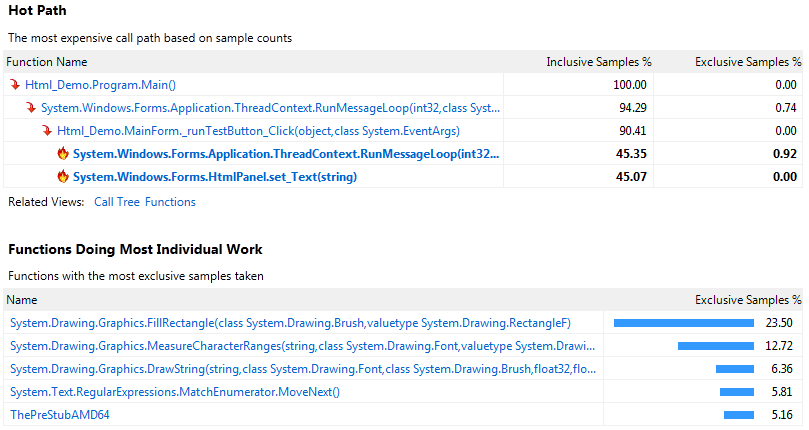Click the flame icon beside HtmlPanel.set_Text

coord(63,177)
